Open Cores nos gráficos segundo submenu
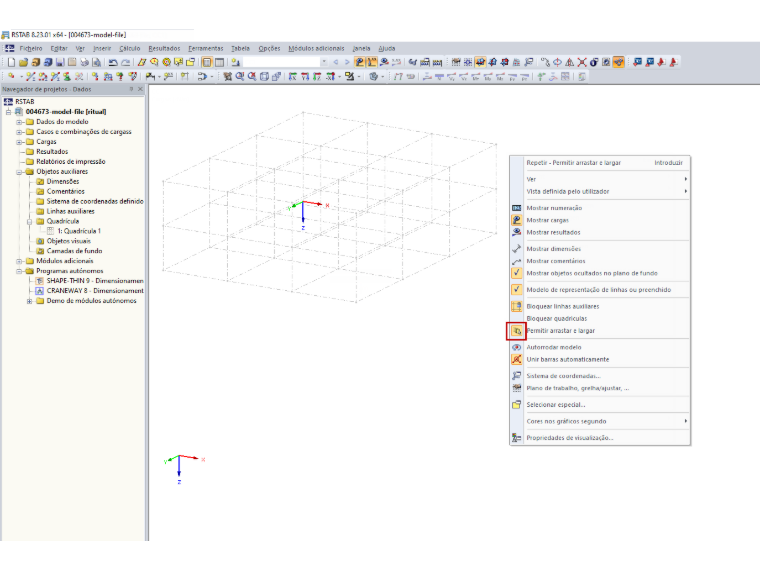 [x=600, y=421]
